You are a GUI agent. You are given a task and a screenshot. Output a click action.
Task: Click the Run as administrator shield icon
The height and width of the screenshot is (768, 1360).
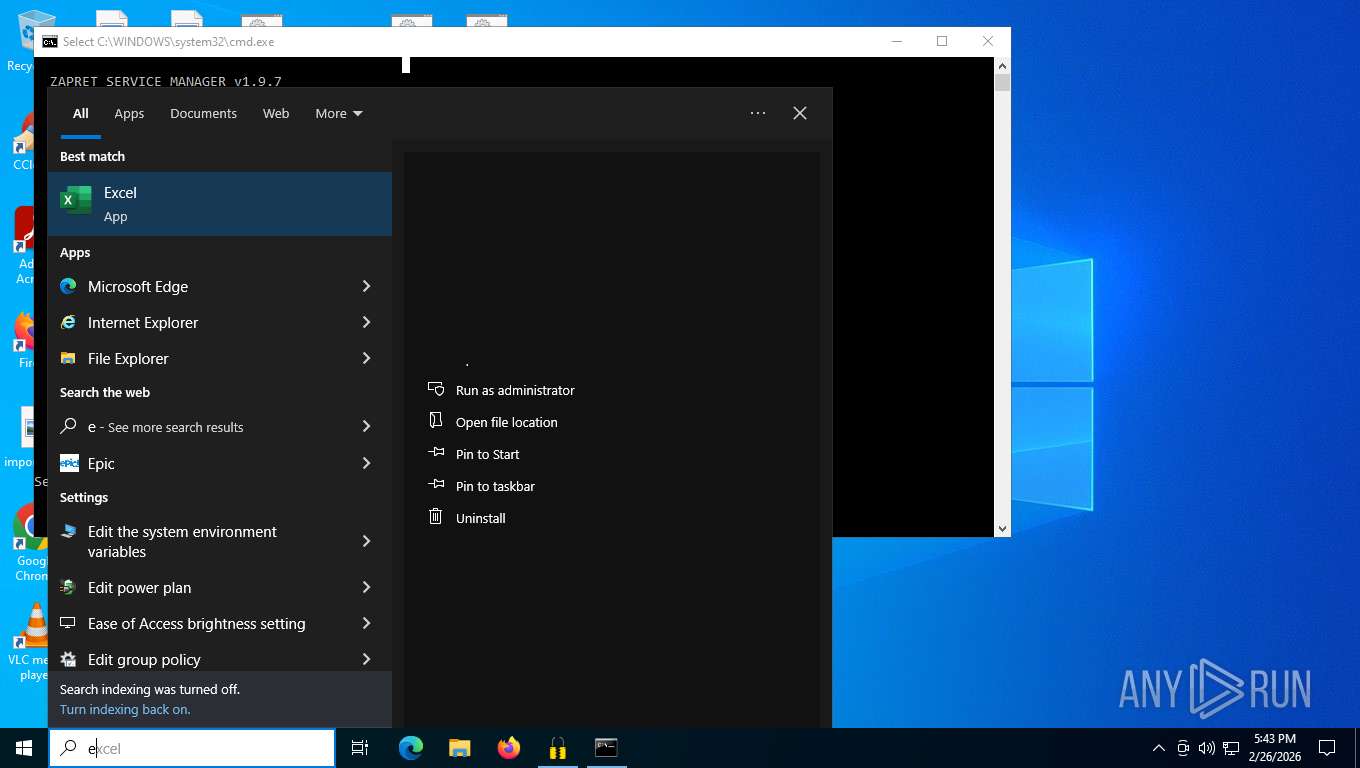(435, 389)
